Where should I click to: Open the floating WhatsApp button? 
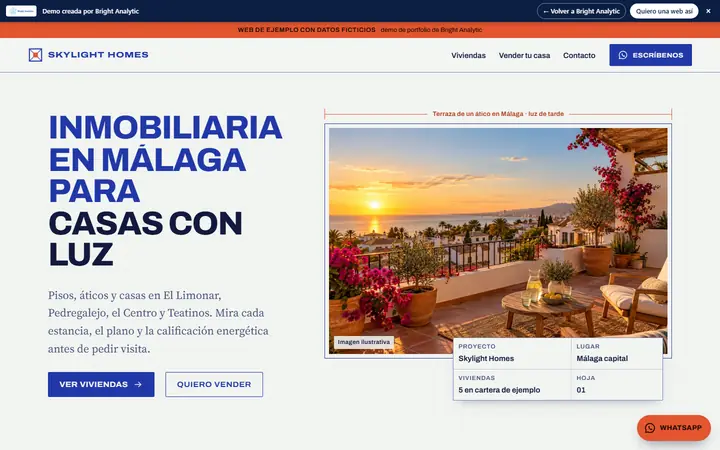[674, 428]
